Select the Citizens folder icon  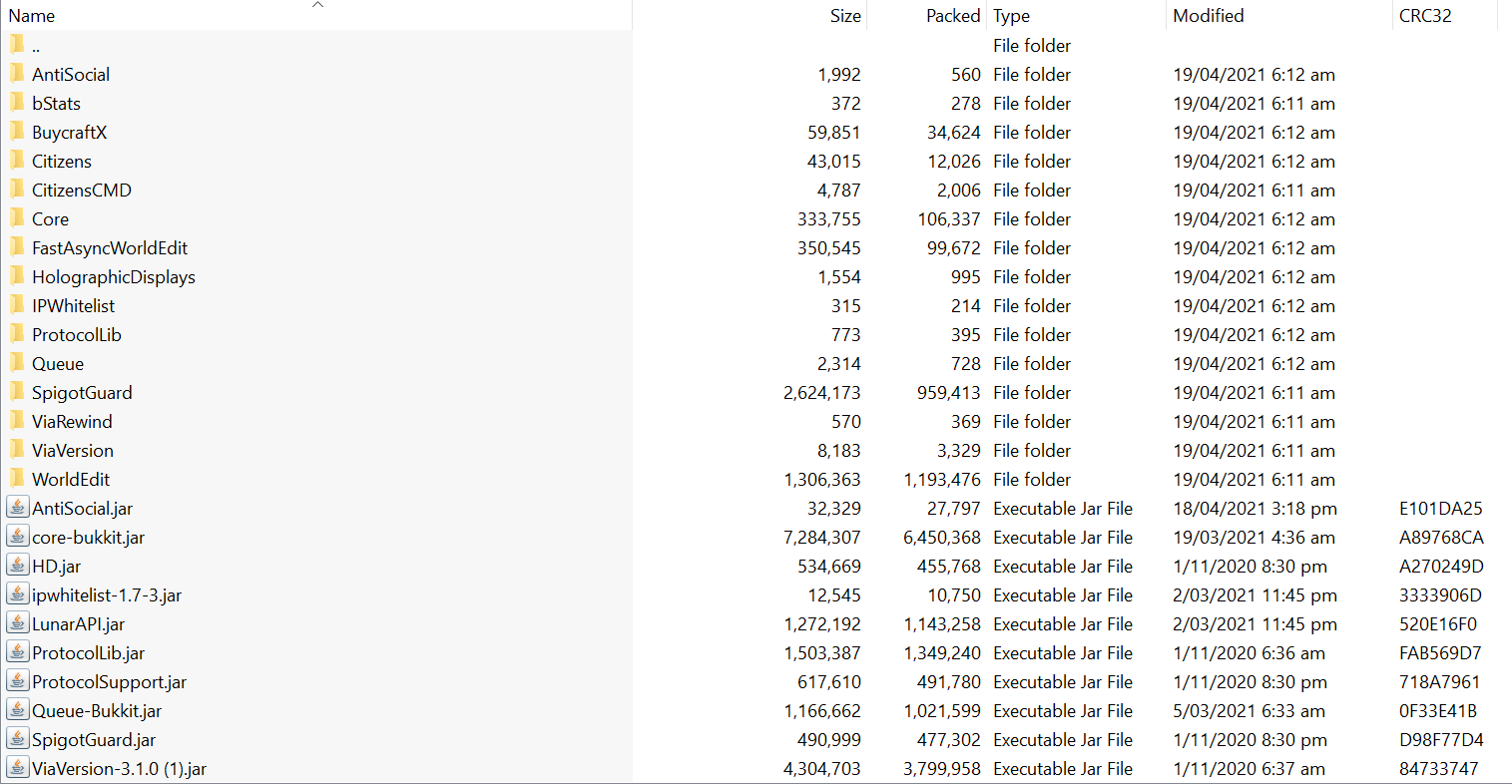[17, 161]
